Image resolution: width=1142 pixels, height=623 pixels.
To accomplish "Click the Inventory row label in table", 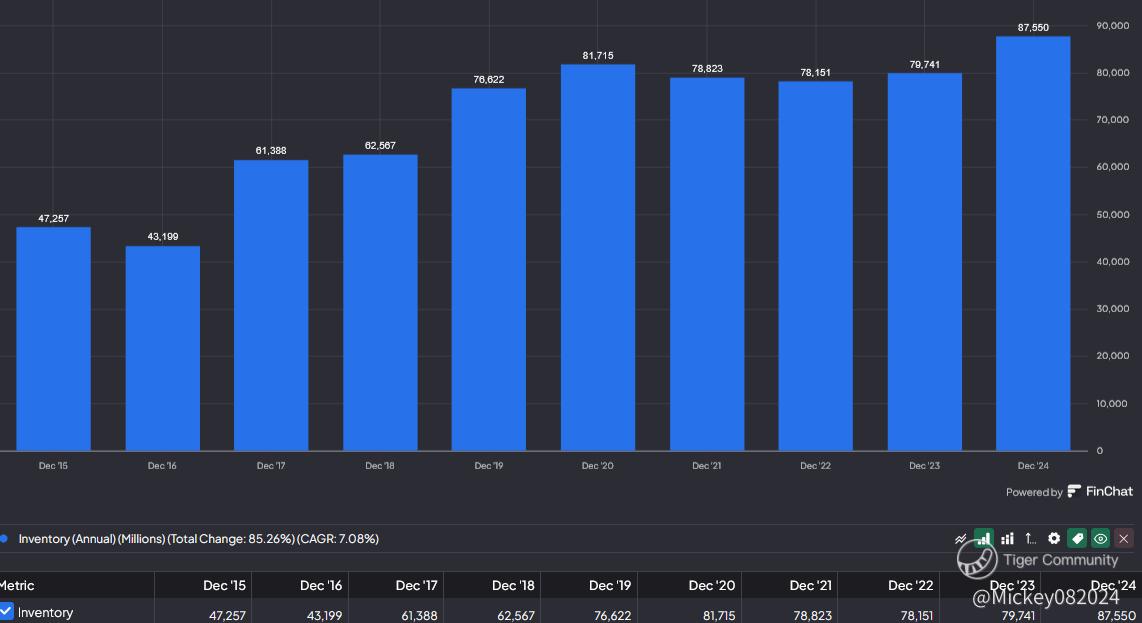I will [x=45, y=613].
